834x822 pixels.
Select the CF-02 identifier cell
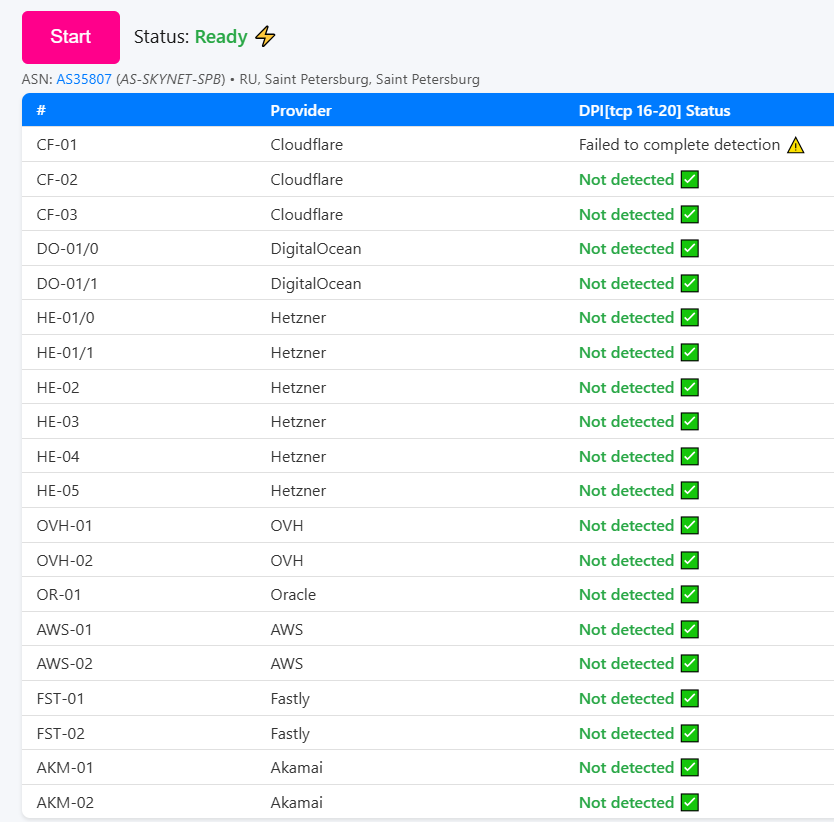click(x=57, y=179)
